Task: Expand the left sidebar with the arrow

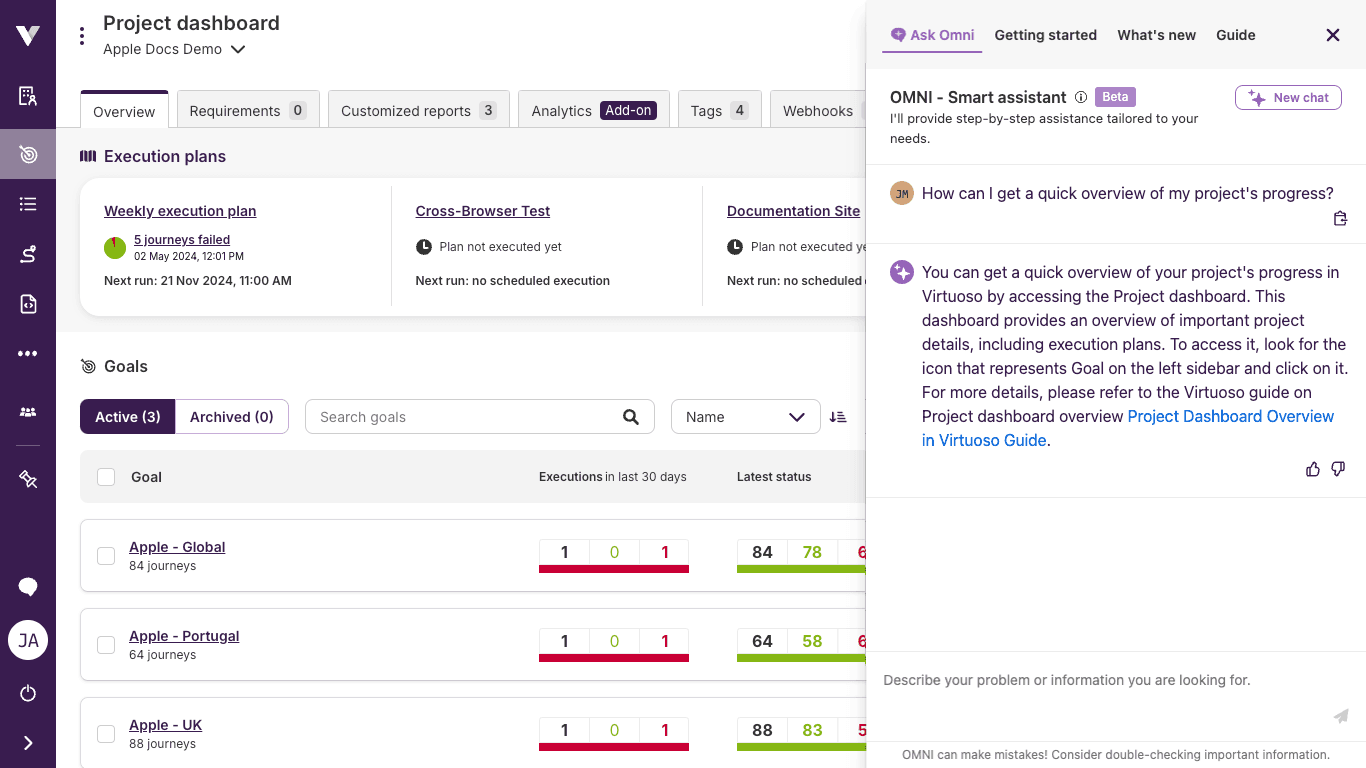Action: point(28,743)
